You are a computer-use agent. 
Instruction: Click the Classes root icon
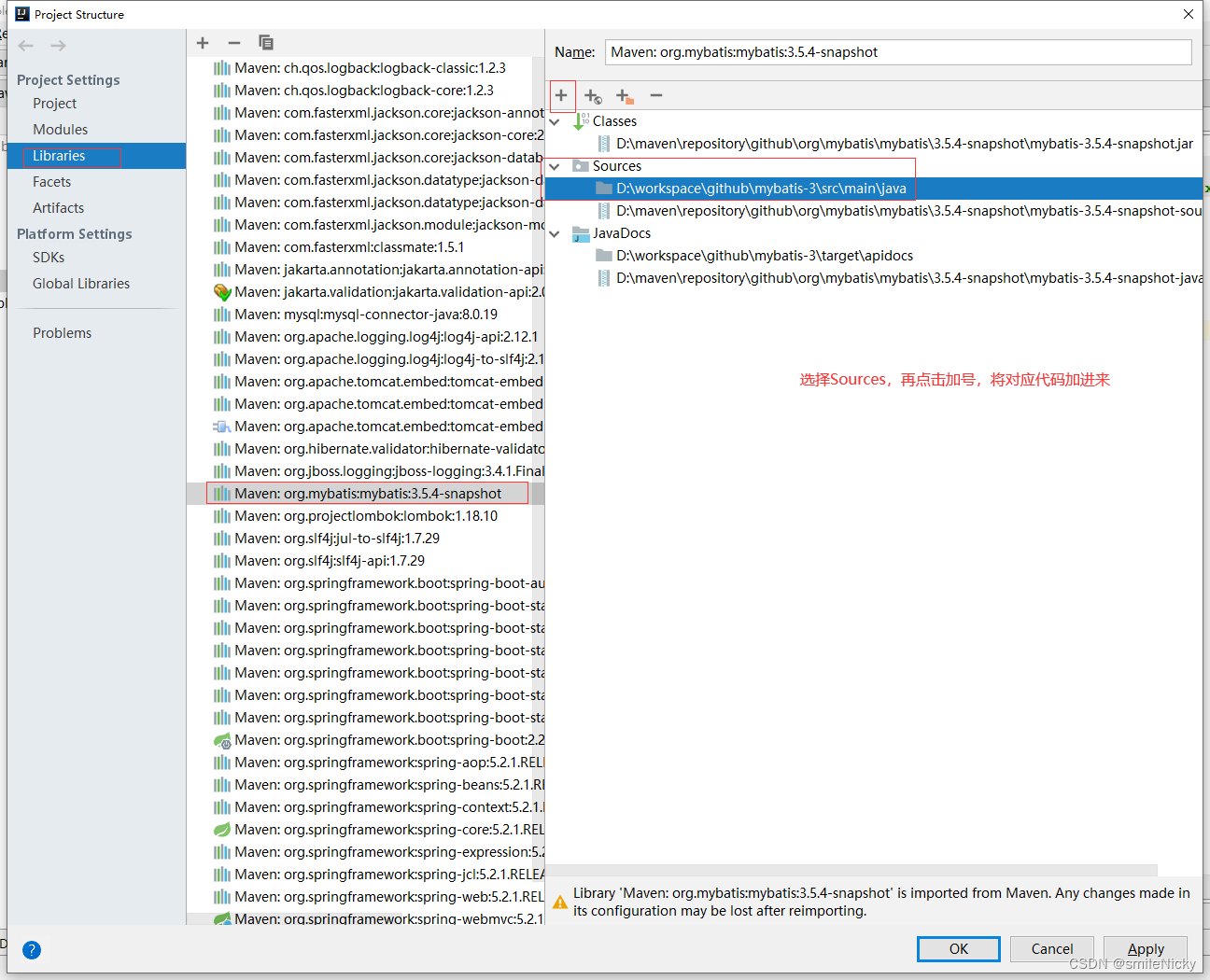581,121
